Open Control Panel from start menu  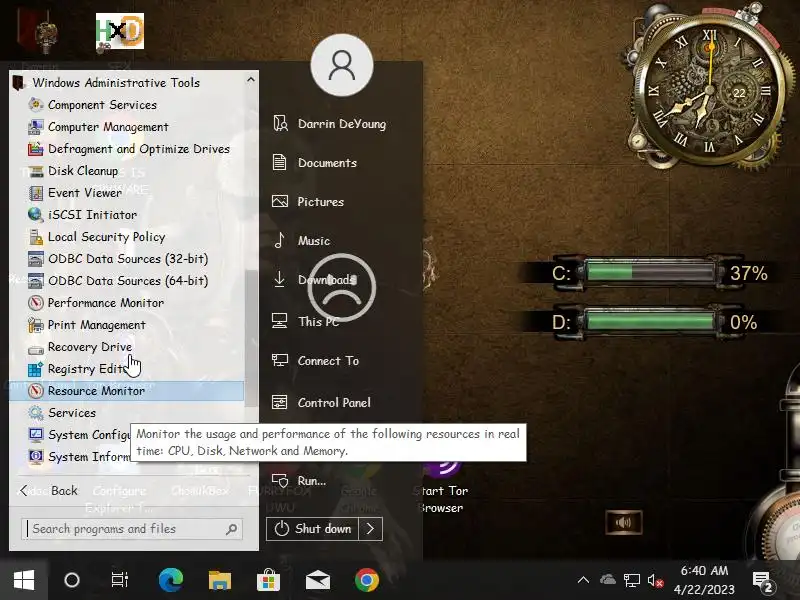(321, 403)
